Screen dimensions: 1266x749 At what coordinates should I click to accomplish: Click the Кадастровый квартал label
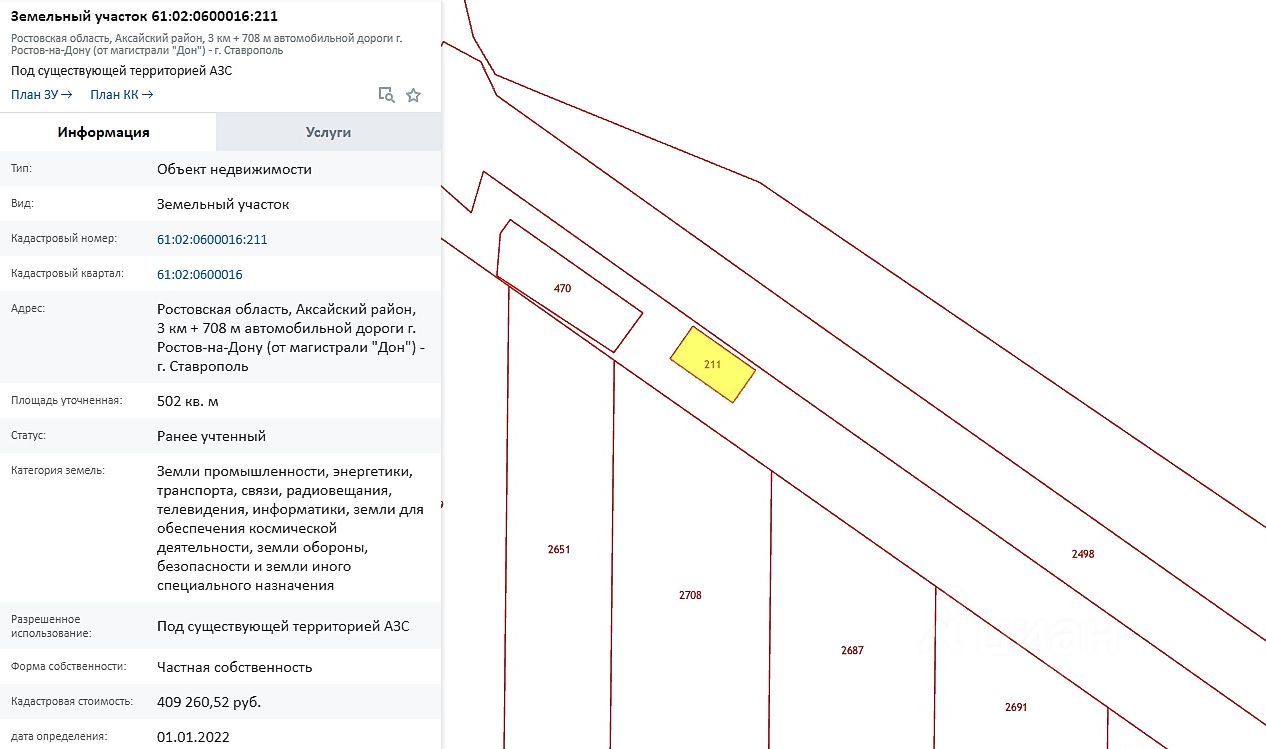click(x=67, y=275)
